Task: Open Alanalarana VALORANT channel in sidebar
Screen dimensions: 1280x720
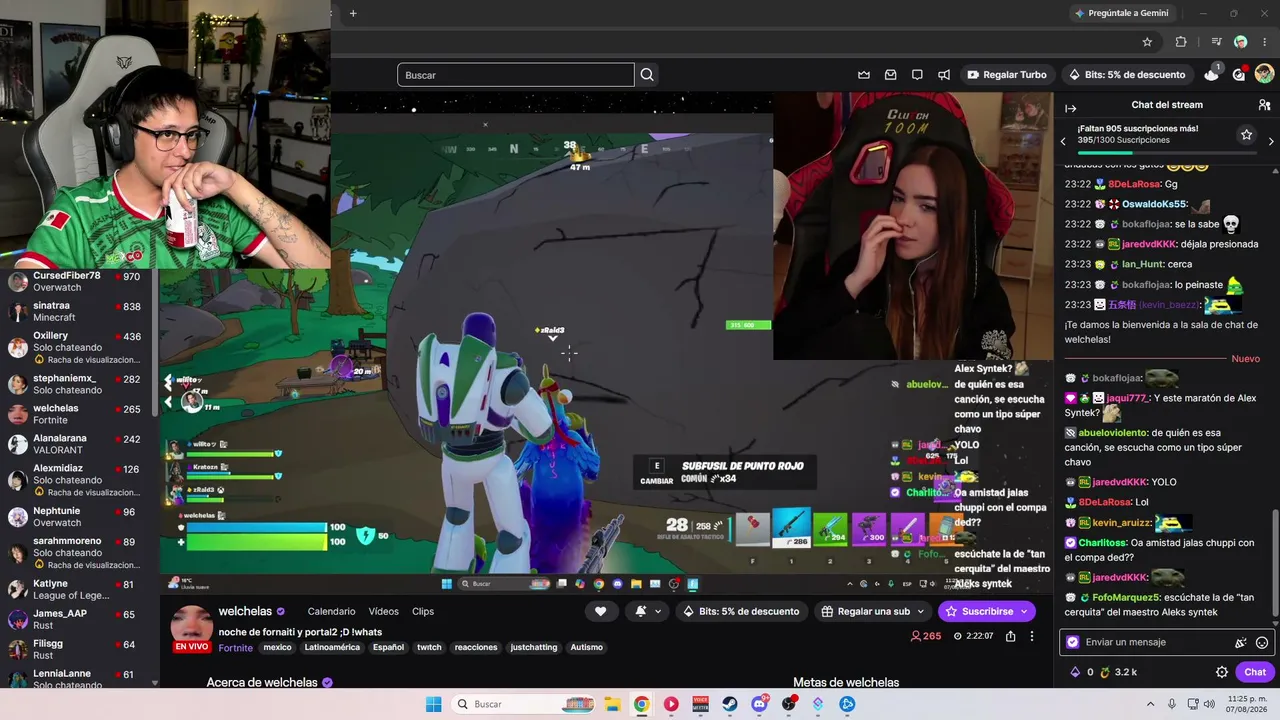Action: (x=76, y=444)
